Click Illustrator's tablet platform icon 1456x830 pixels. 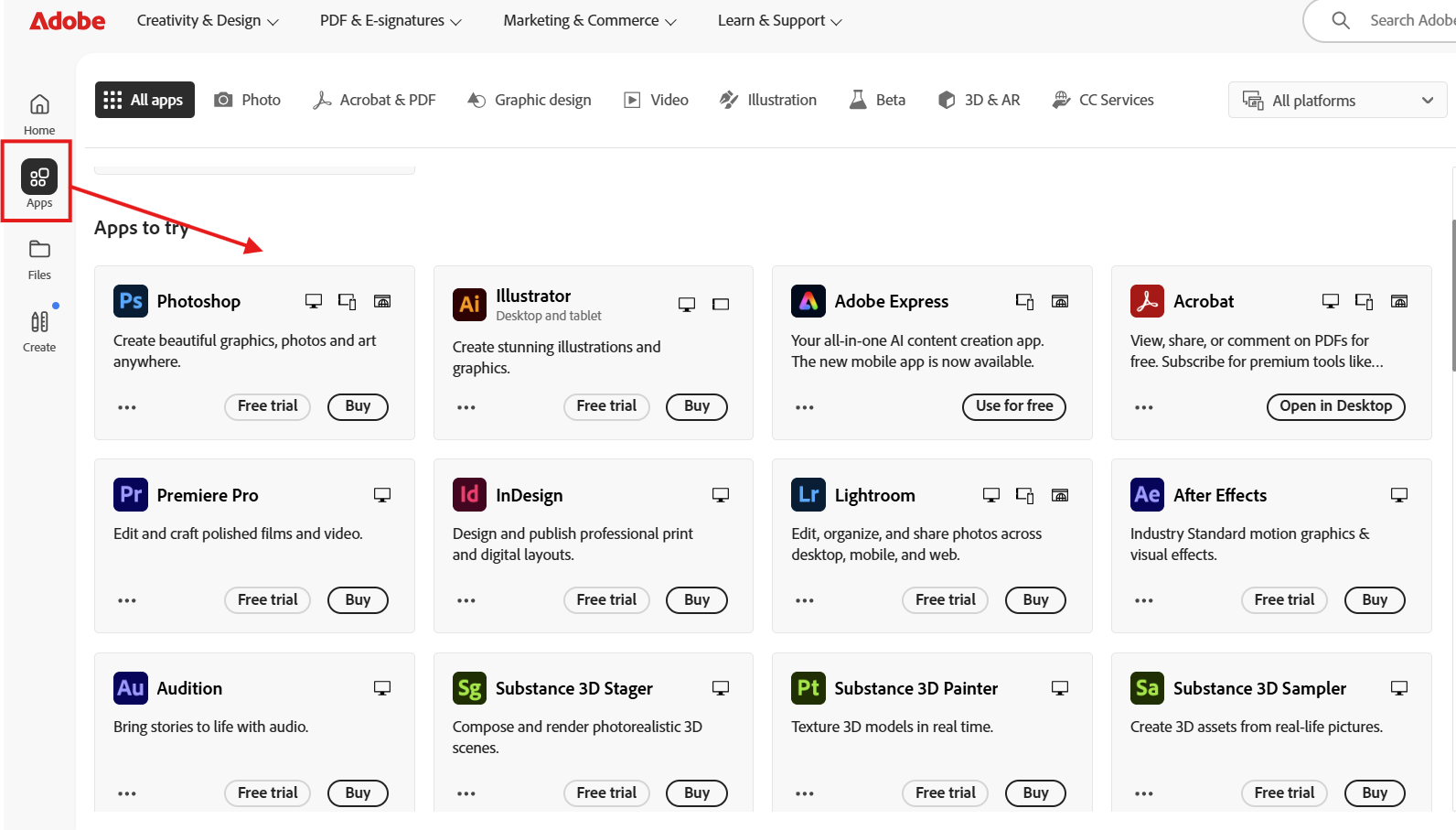(721, 304)
